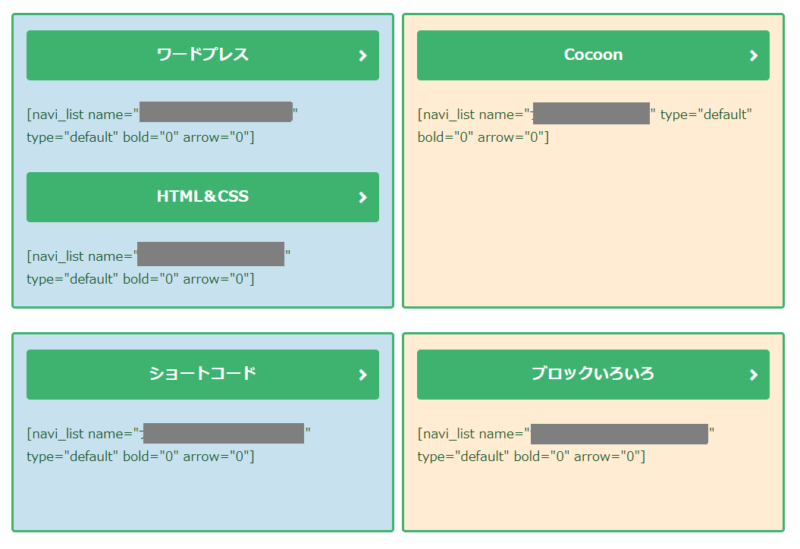Click the navi_list shortcode text under ショートコード

[168, 445]
